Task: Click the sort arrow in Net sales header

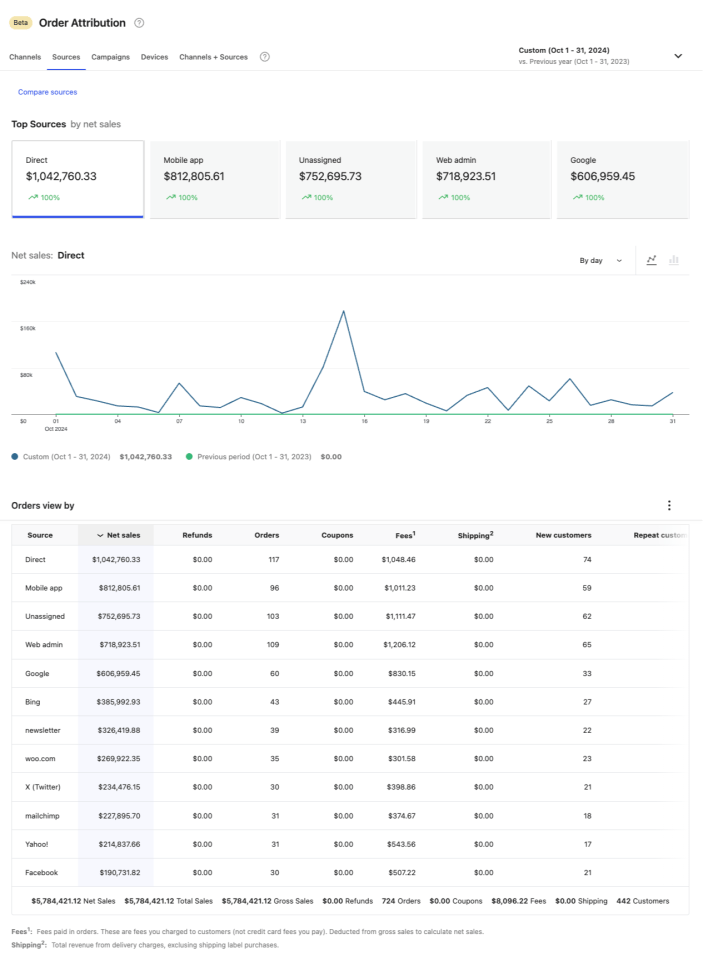Action: click(x=100, y=535)
